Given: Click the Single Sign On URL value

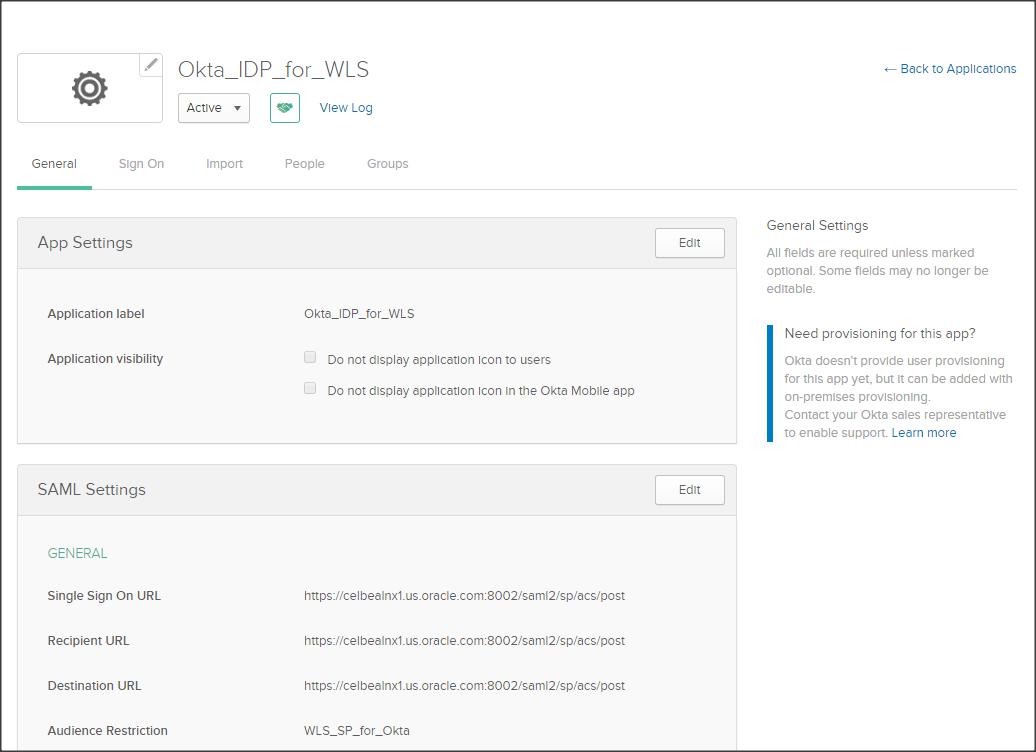Looking at the screenshot, I should 464,596.
